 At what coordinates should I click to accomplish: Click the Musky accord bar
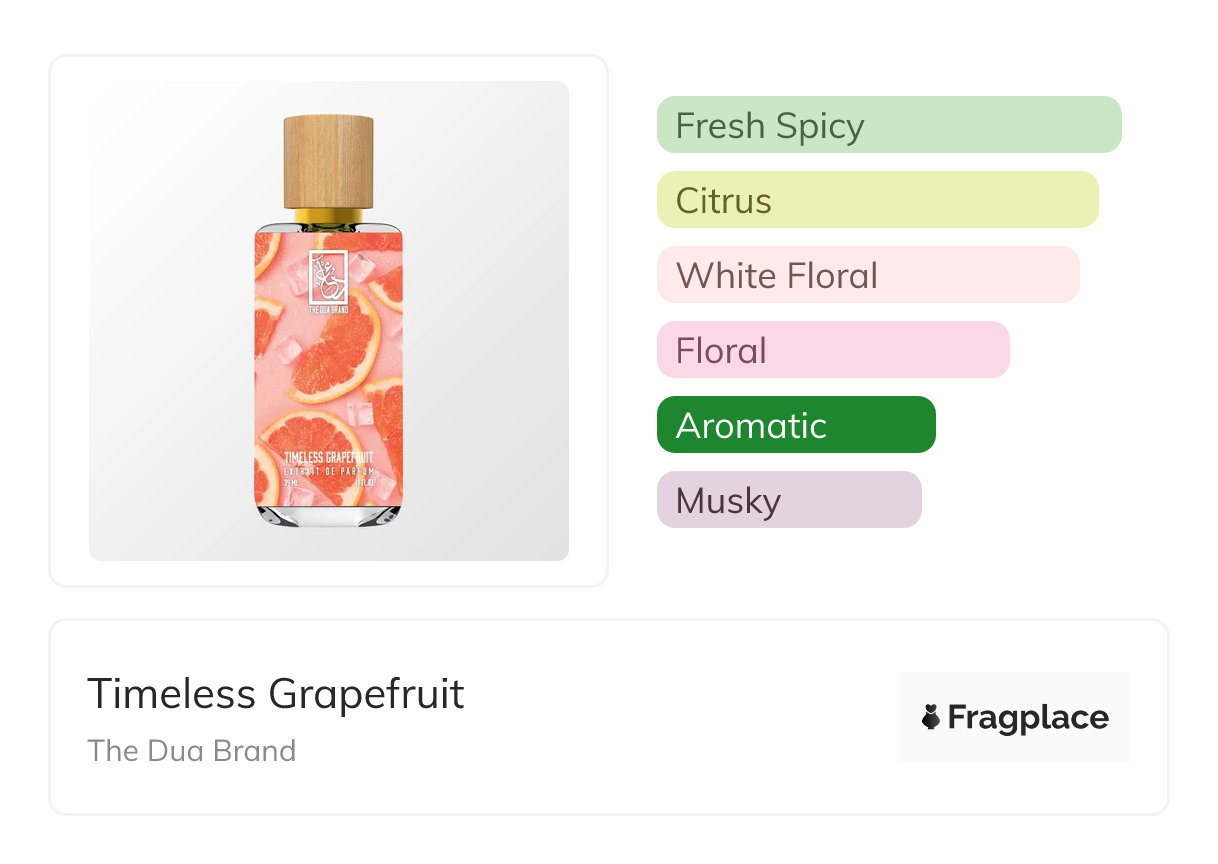pos(788,500)
